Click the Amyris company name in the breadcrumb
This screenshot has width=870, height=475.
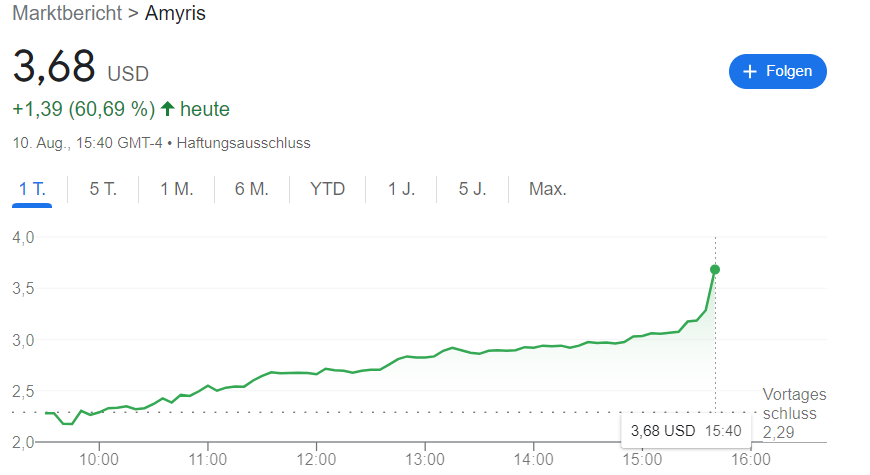point(175,16)
